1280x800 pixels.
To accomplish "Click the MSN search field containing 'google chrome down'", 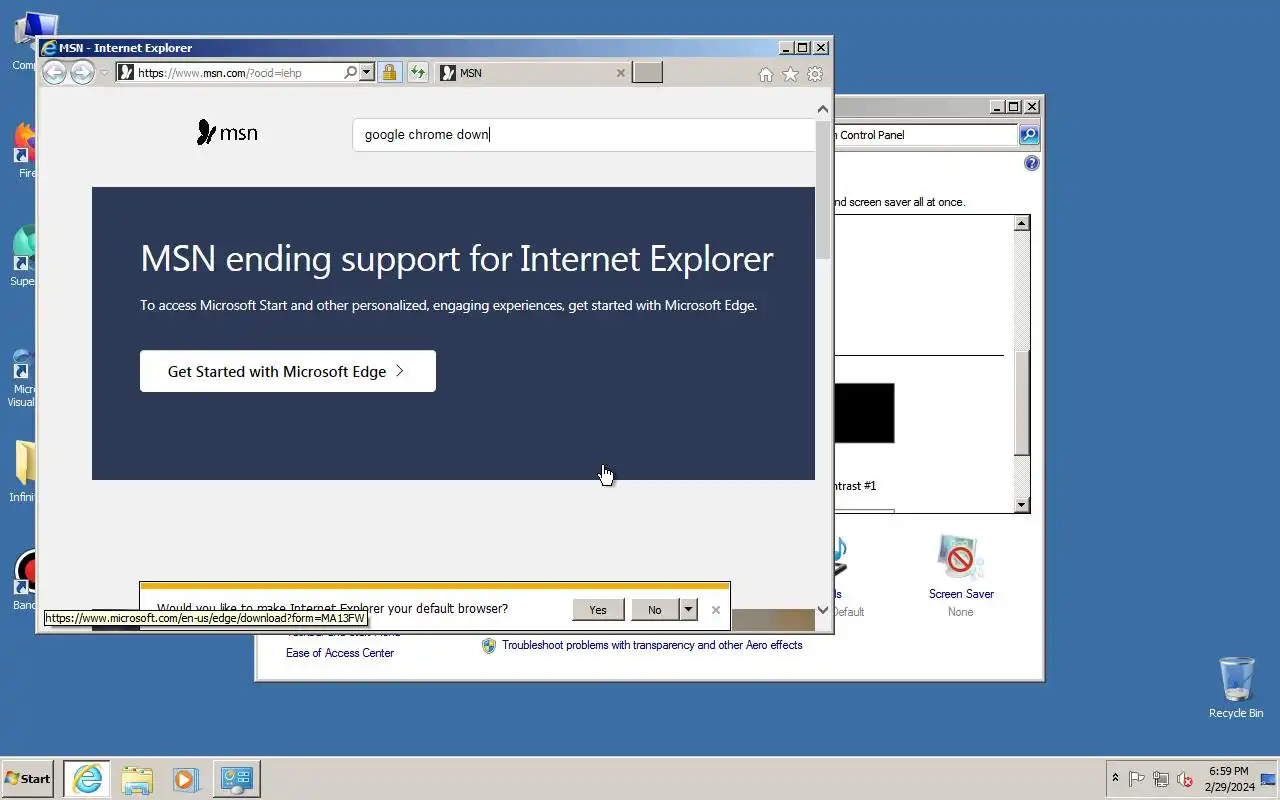I will tap(583, 134).
